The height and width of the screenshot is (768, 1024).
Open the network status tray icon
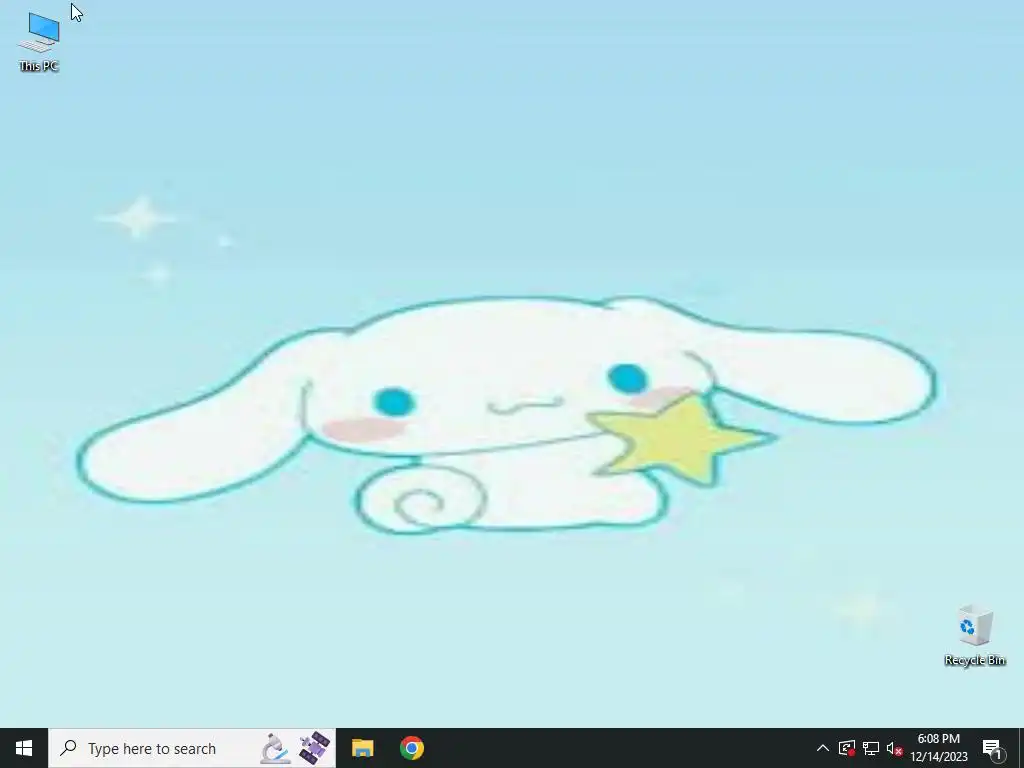(x=871, y=748)
